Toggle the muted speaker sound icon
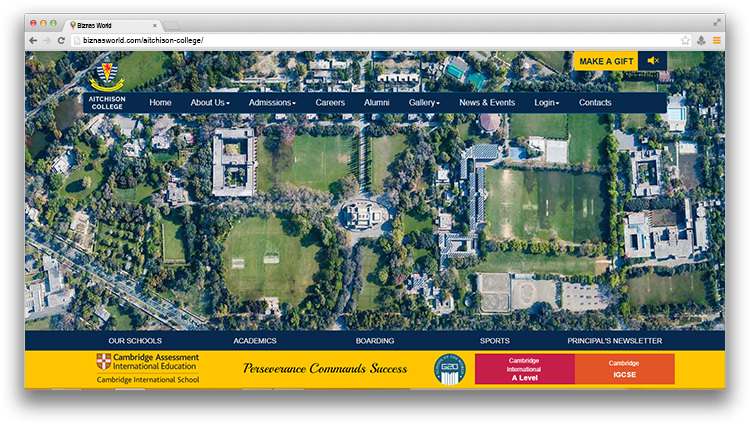 (x=653, y=61)
